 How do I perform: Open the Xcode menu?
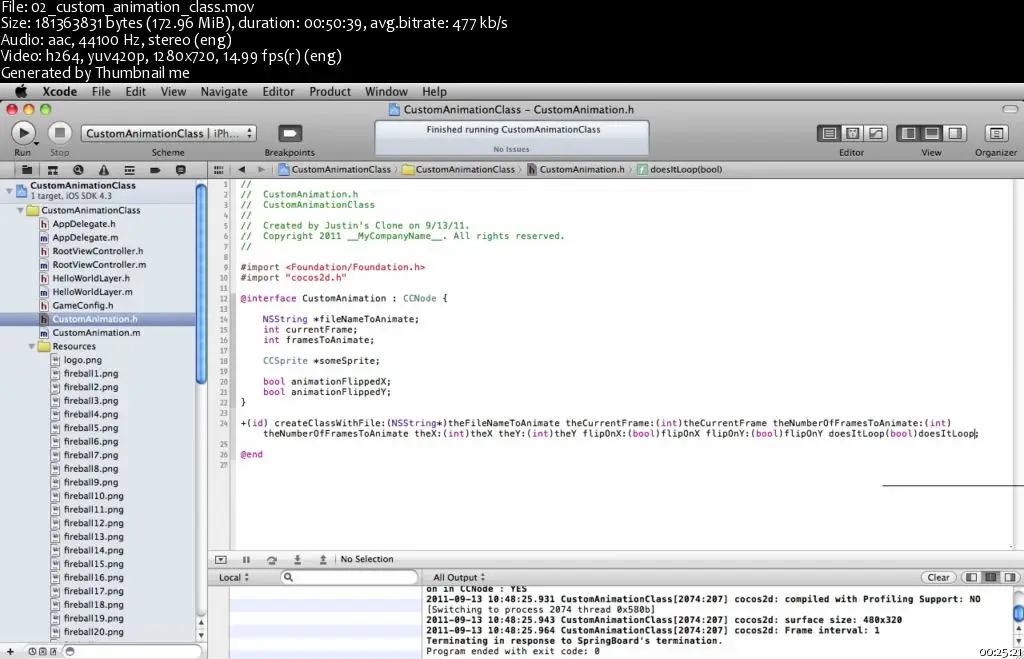point(59,92)
